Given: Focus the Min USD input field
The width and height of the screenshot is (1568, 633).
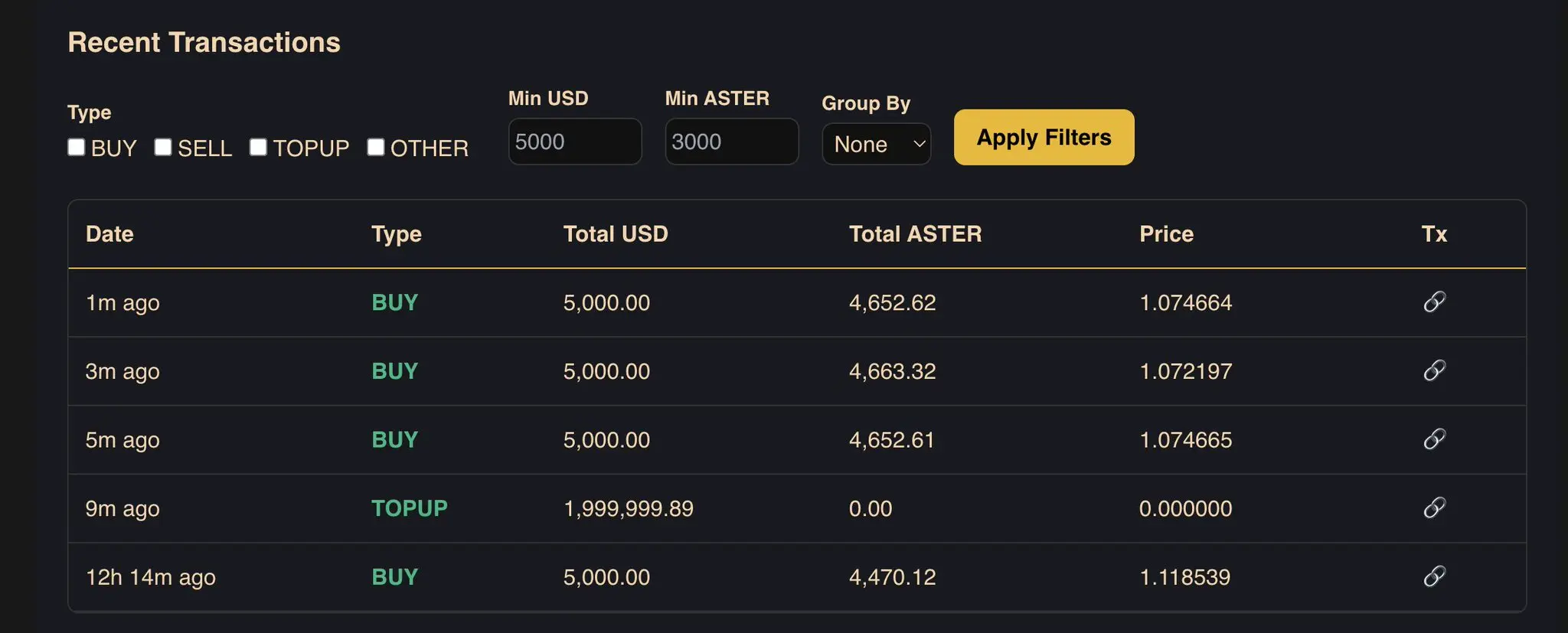Looking at the screenshot, I should pos(574,142).
